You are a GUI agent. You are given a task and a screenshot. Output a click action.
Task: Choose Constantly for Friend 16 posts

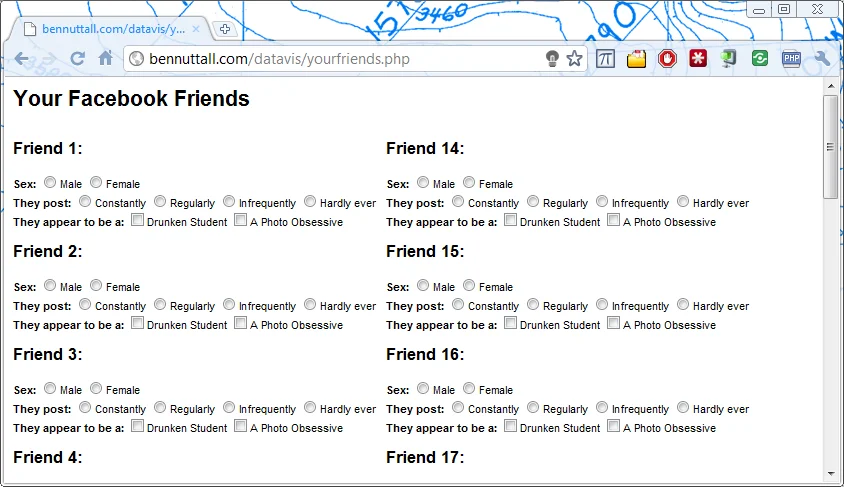(458, 407)
